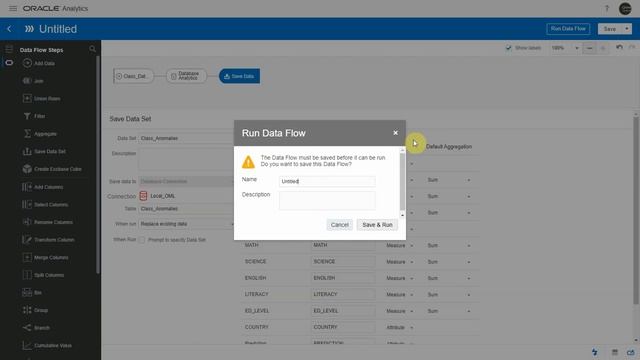Toggle the Show labels checkbox
The image size is (640, 360).
508,48
